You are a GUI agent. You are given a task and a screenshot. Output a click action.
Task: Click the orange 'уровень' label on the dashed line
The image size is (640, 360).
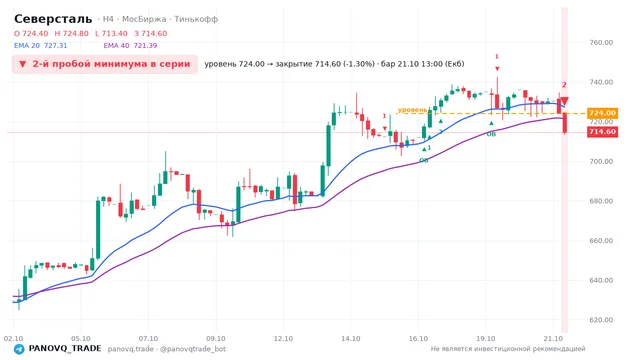412,110
